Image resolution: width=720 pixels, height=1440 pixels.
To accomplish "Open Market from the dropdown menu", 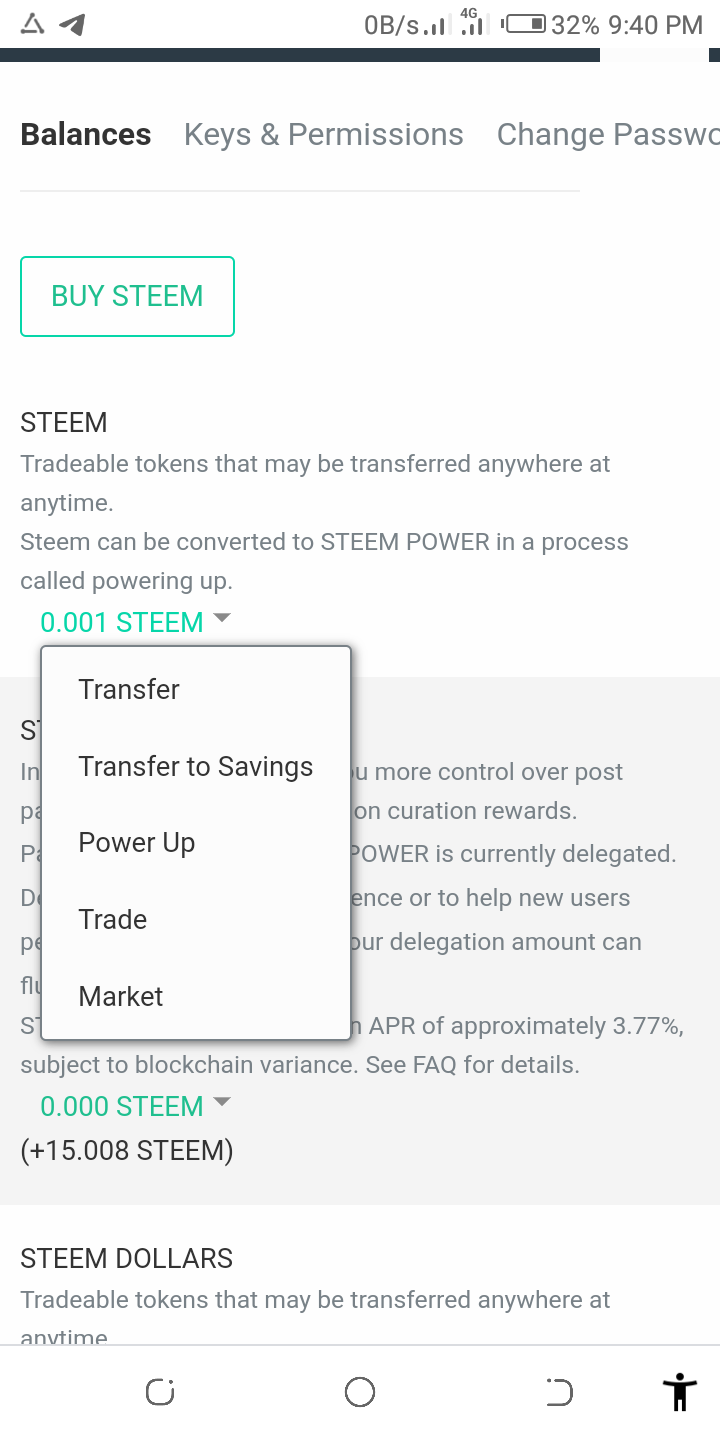I will click(121, 996).
